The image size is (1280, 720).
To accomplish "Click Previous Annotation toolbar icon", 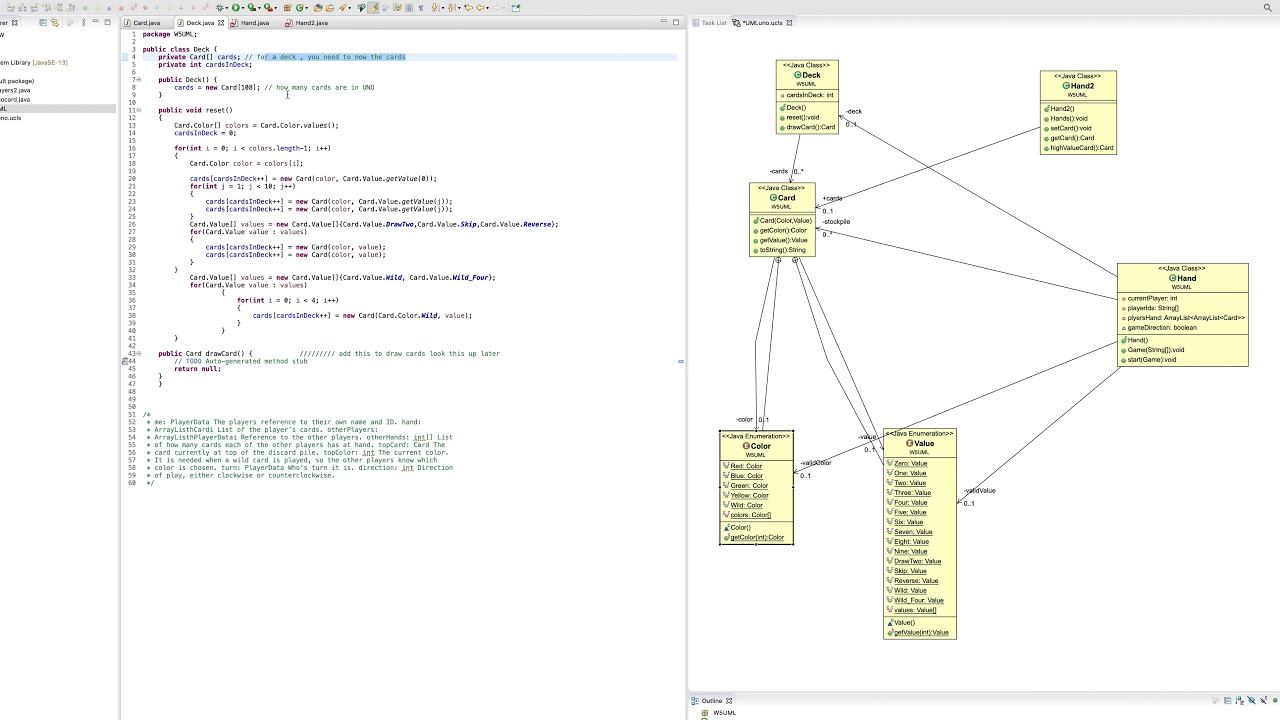I will coord(451,7).
